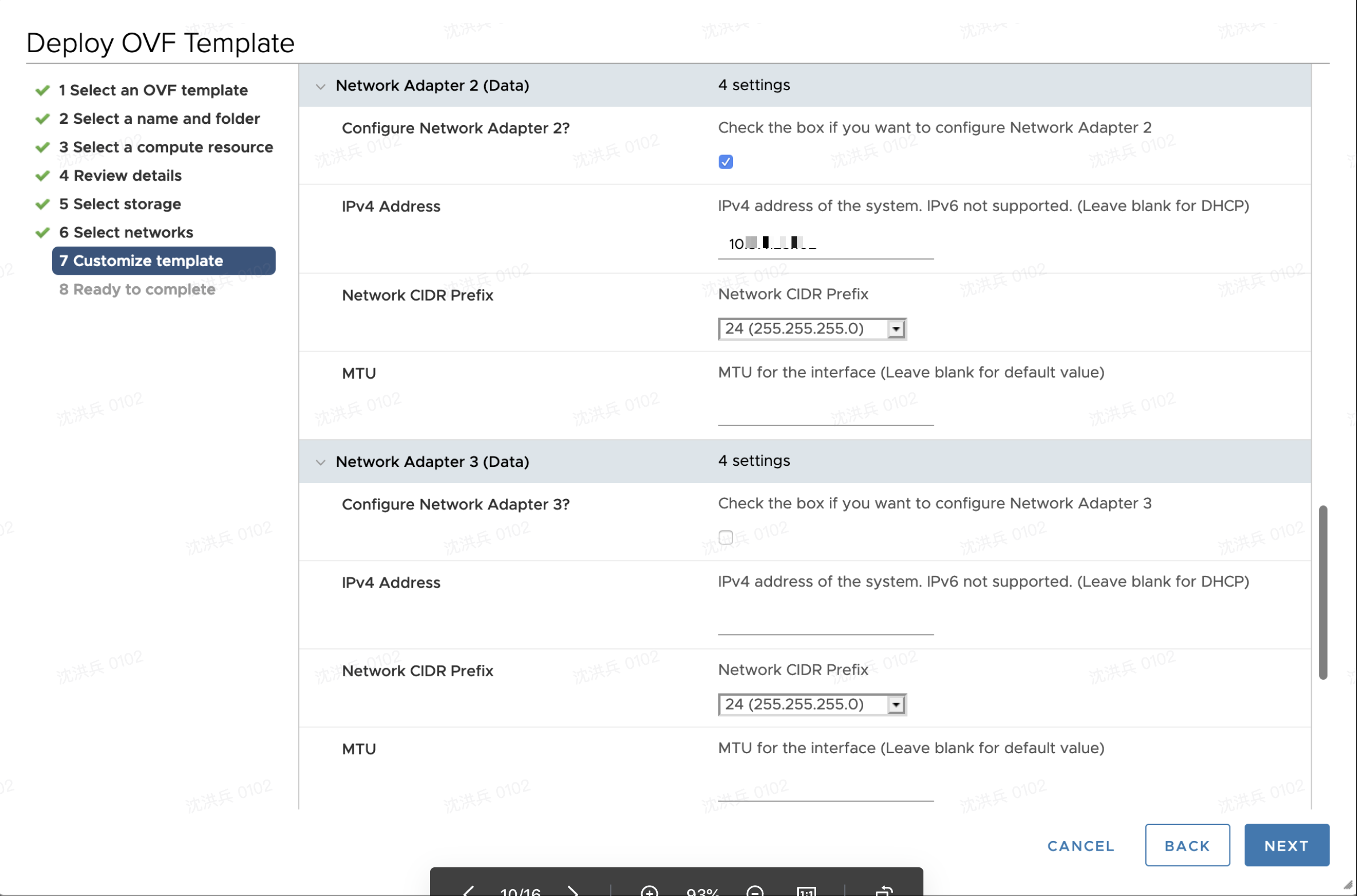The width and height of the screenshot is (1357, 896).
Task: Click the BACK button
Action: point(1187,845)
